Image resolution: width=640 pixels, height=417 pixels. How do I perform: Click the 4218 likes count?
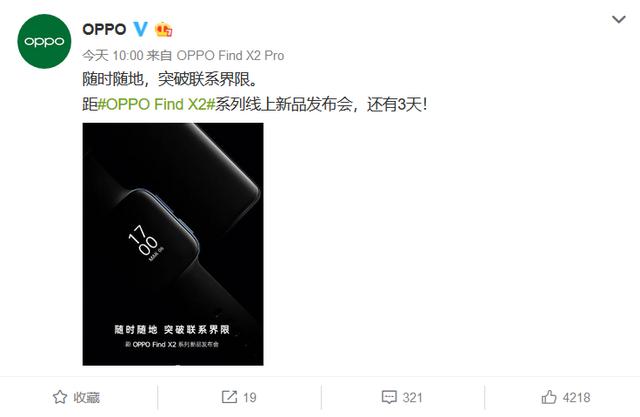576,397
